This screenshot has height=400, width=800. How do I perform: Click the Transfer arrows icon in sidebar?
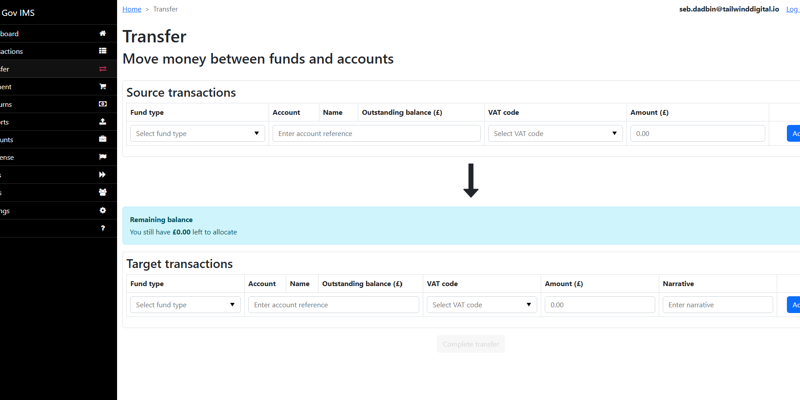(102, 69)
